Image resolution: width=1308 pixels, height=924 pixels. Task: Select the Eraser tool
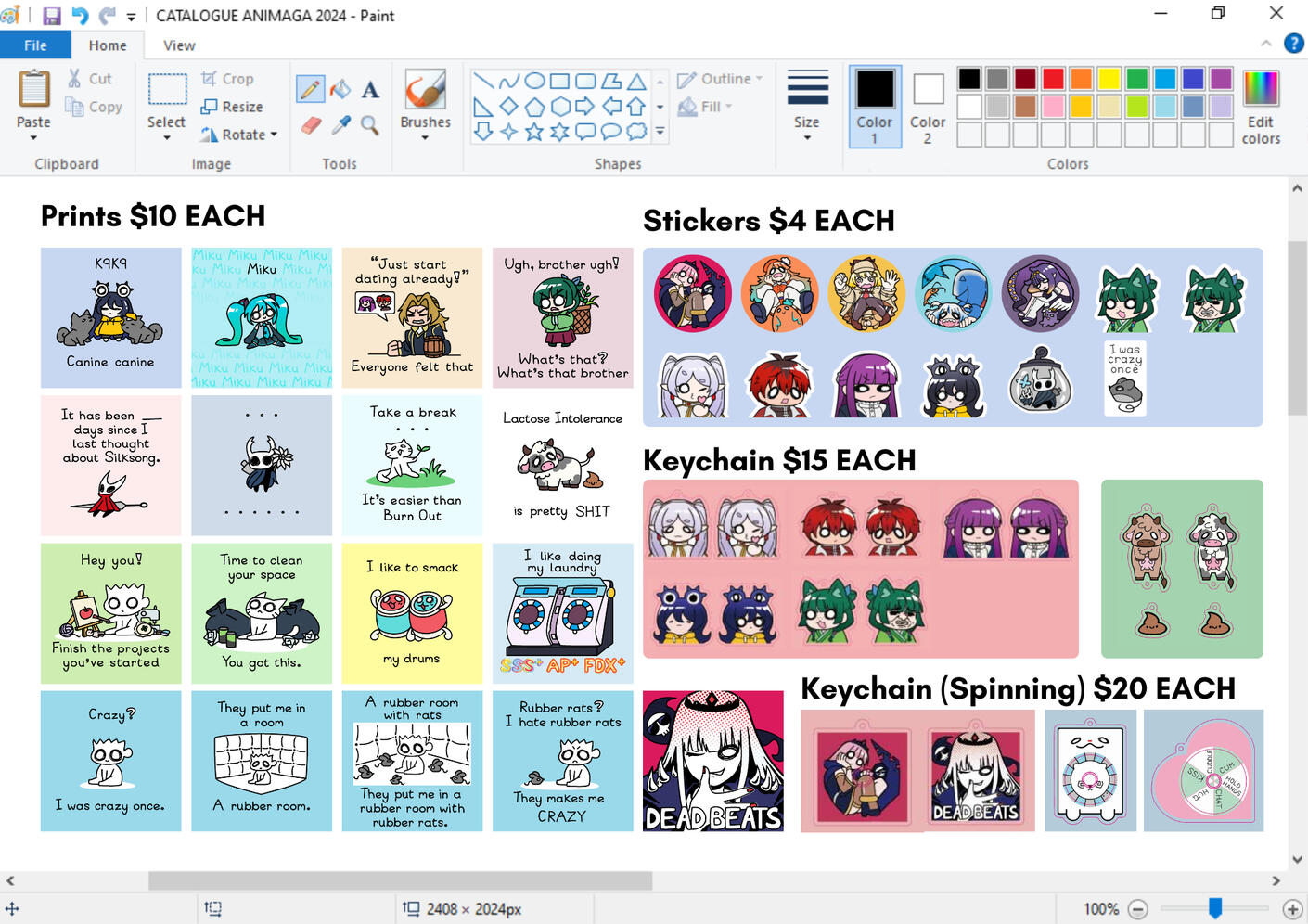tap(311, 124)
